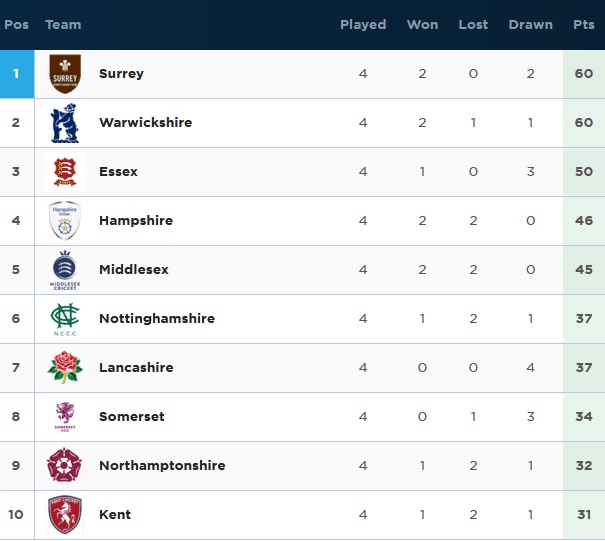605x541 pixels.
Task: Click the Middlesex Cricket emblem
Action: (x=65, y=270)
